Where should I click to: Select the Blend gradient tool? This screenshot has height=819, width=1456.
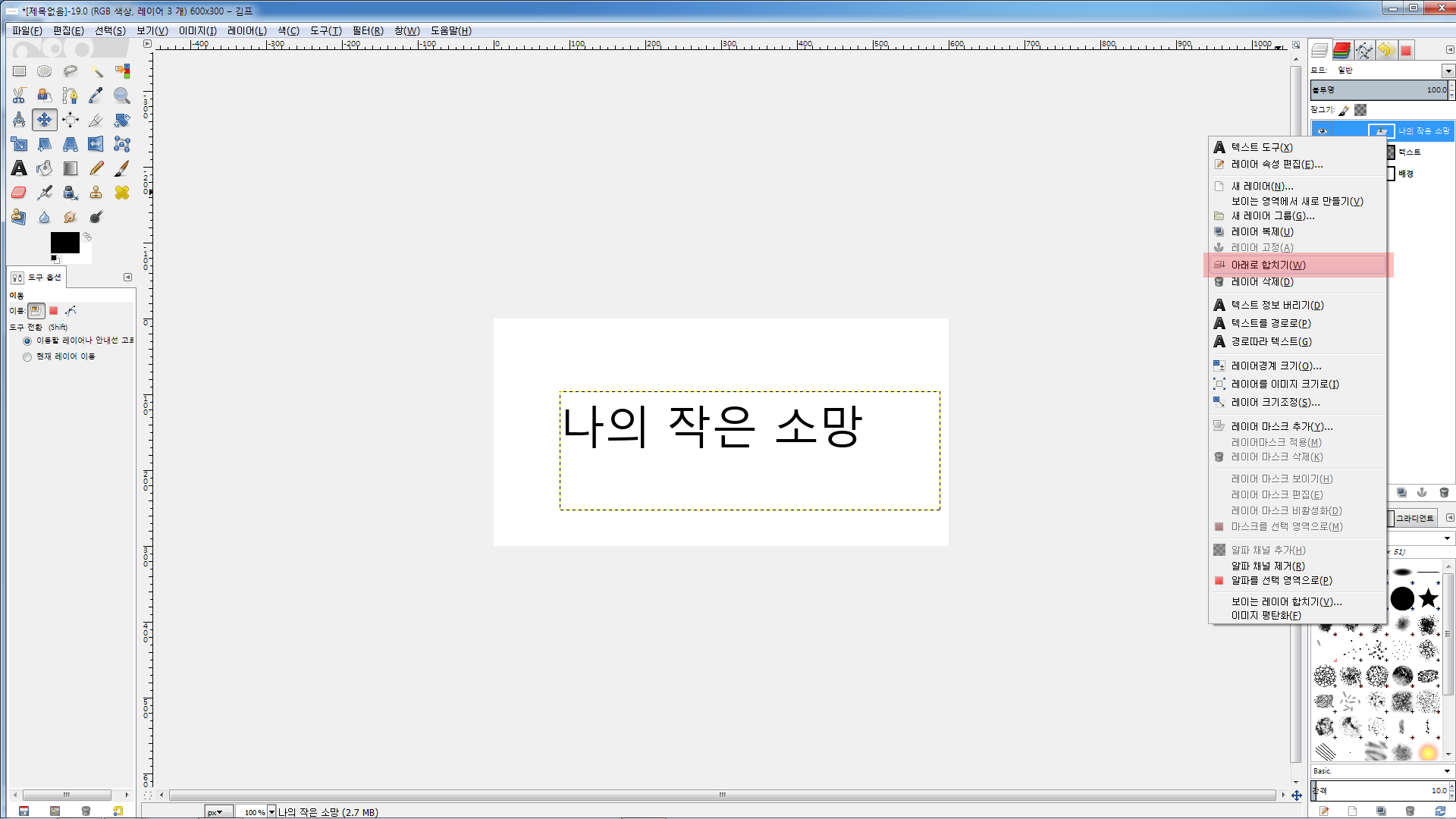71,168
